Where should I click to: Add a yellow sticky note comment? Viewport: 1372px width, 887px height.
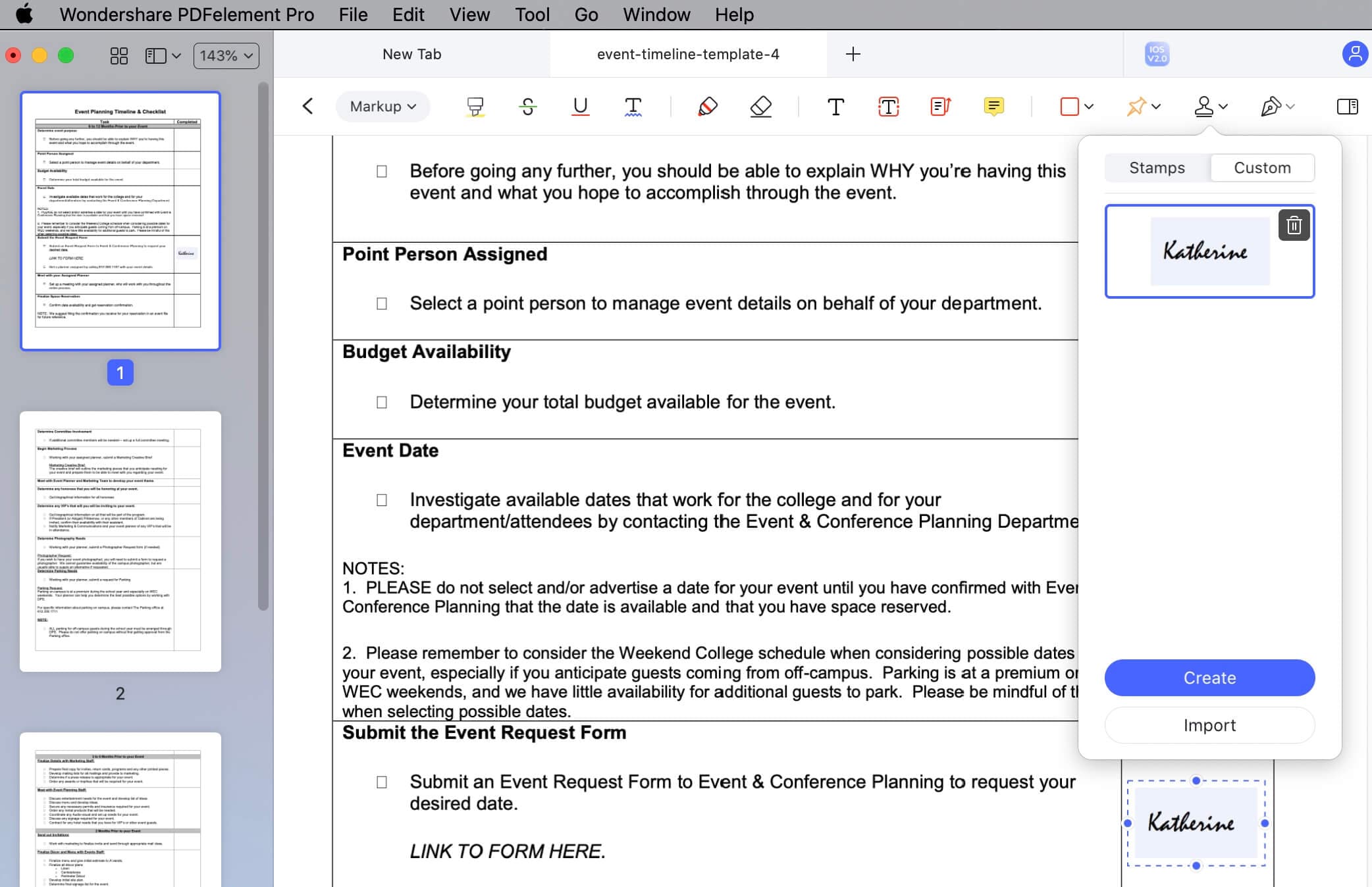pyautogui.click(x=993, y=107)
